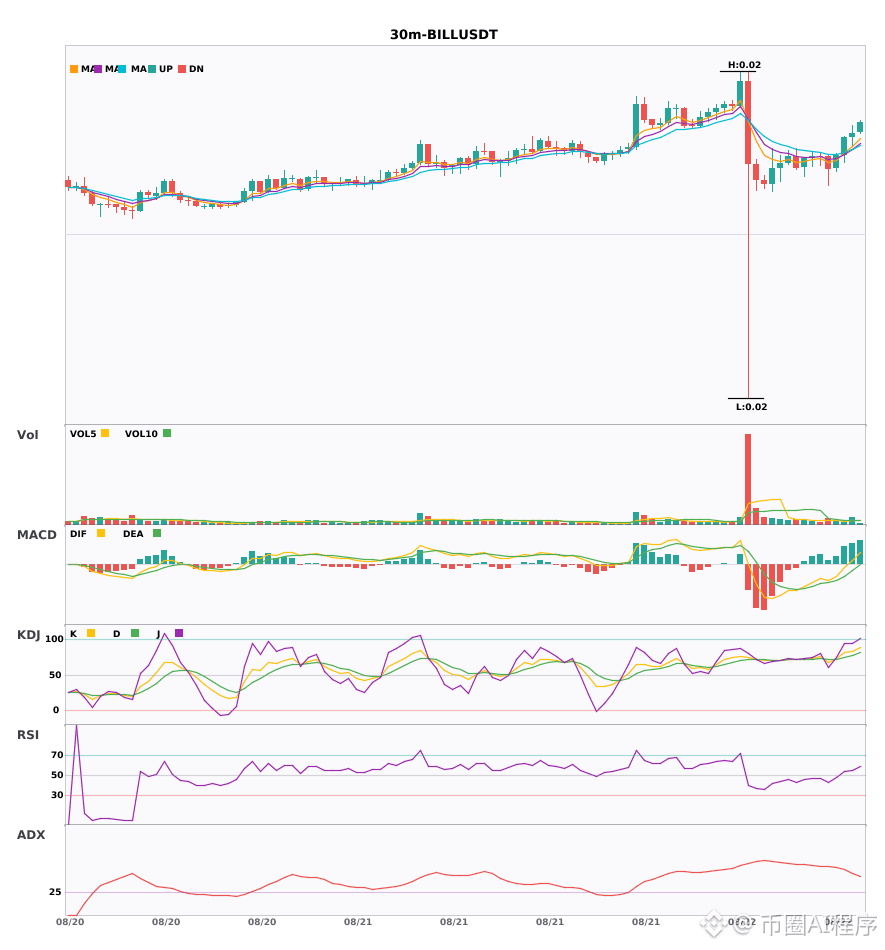The width and height of the screenshot is (885, 950).
Task: Click the L:0.02 low price label
Action: coord(751,407)
